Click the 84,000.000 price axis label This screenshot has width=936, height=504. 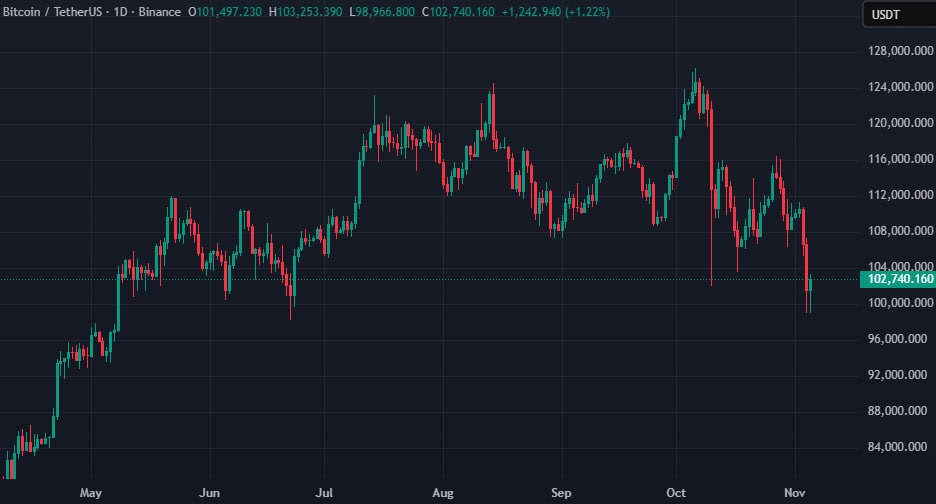893,447
